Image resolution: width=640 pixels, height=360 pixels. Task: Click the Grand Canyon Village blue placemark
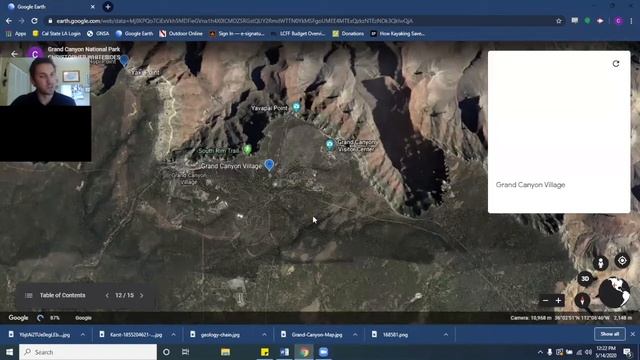coord(269,164)
